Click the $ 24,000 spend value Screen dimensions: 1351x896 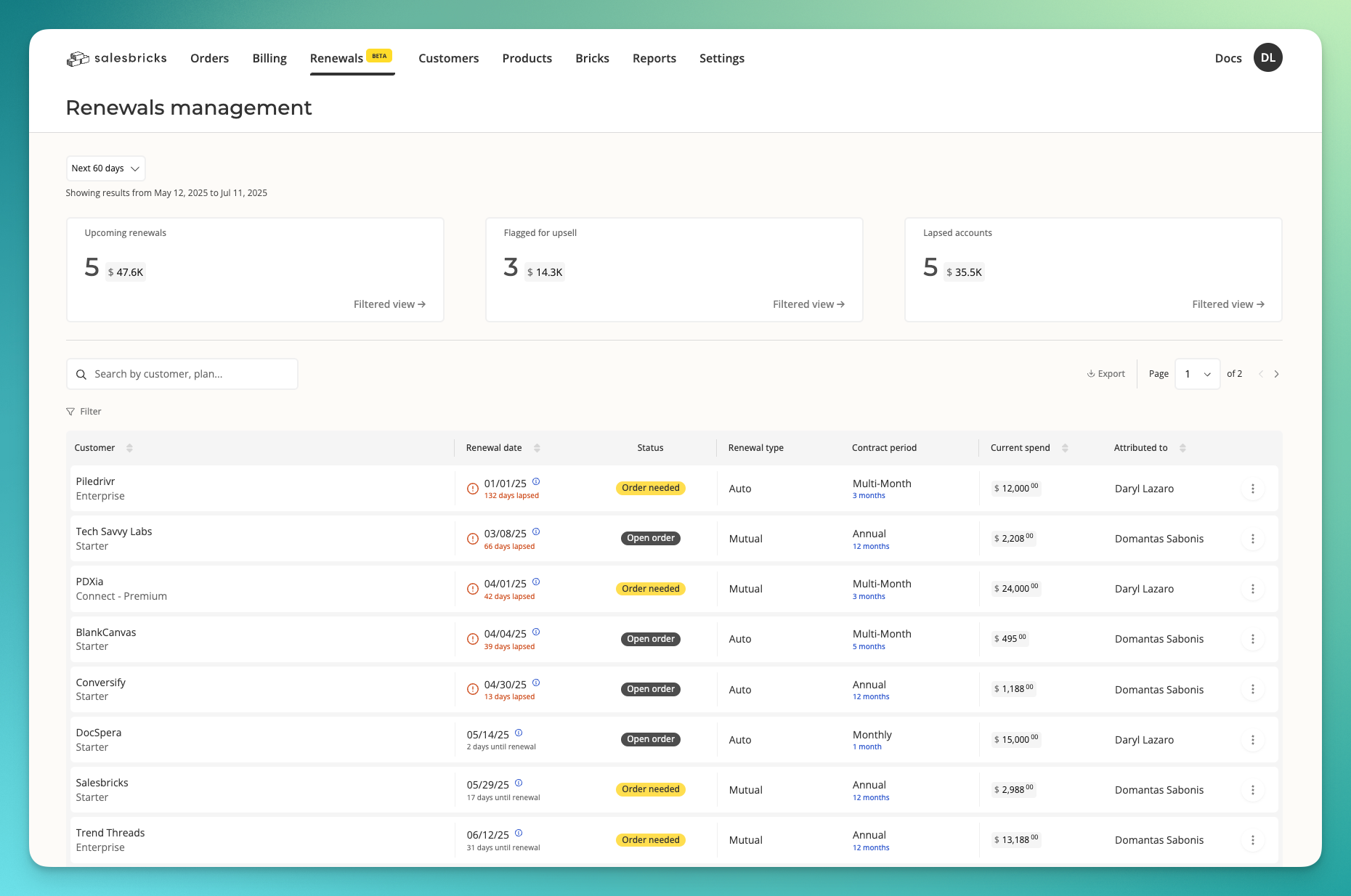pyautogui.click(x=1015, y=588)
